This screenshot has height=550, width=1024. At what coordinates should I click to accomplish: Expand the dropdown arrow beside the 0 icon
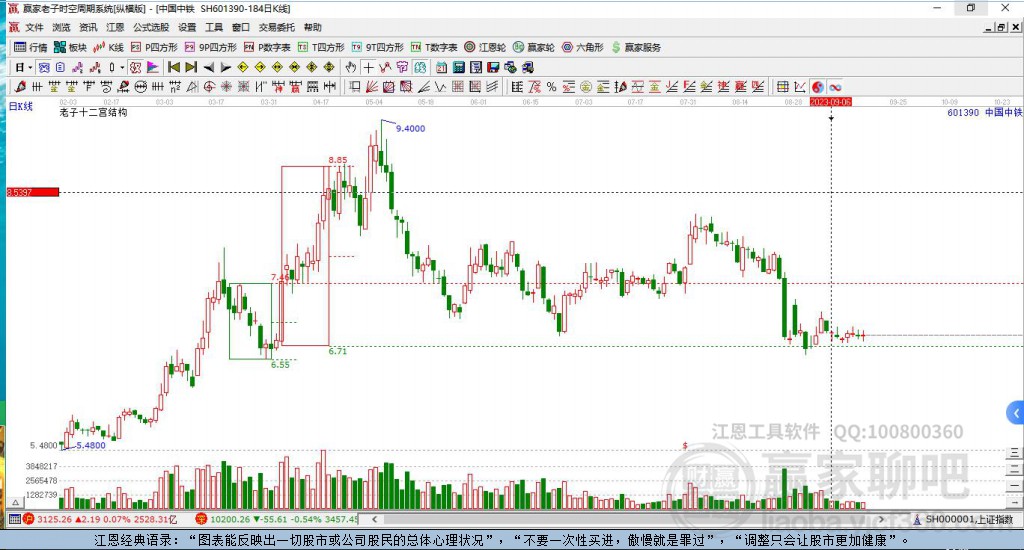(121, 67)
